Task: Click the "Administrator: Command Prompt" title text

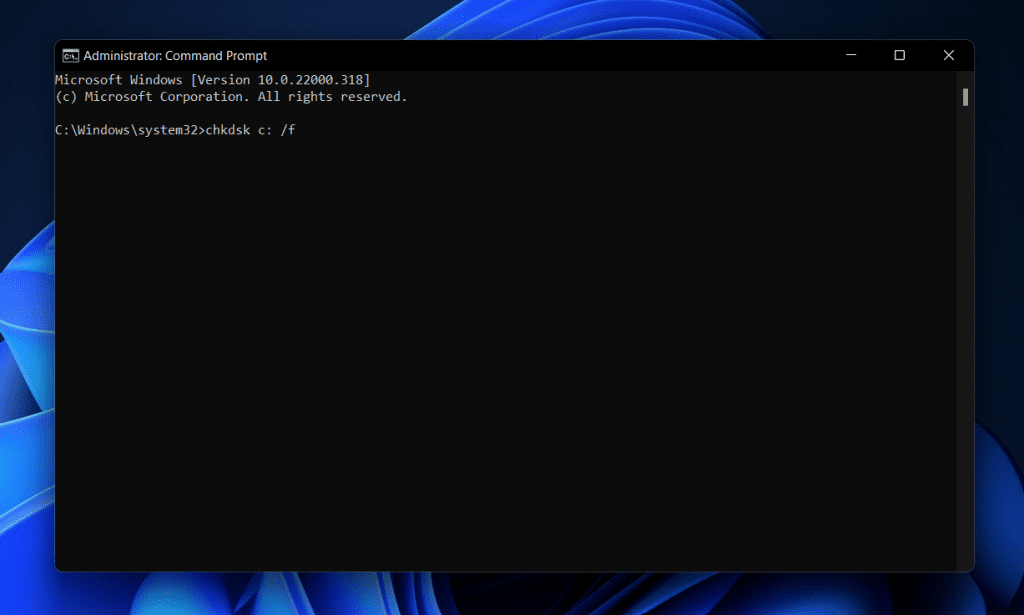Action: [x=175, y=56]
